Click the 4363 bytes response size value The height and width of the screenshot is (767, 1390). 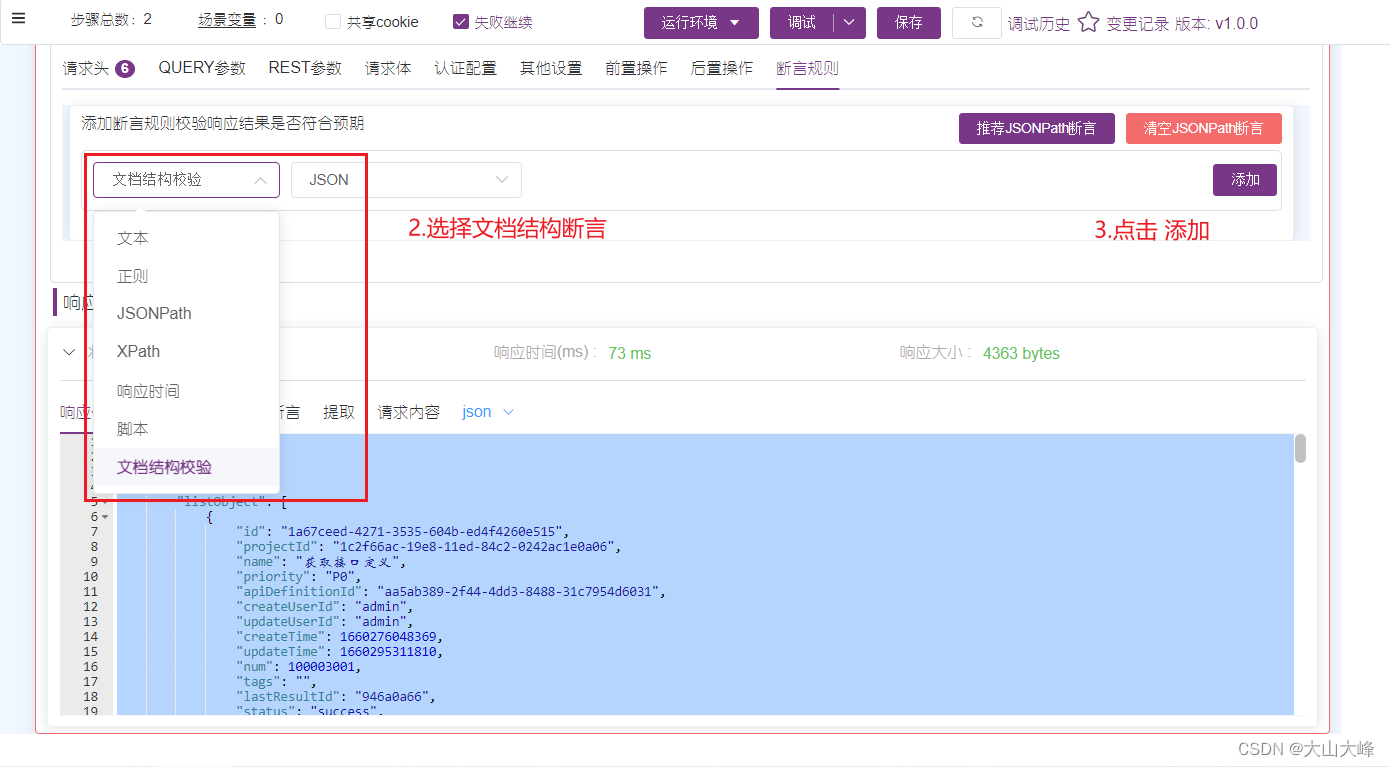tap(1021, 353)
